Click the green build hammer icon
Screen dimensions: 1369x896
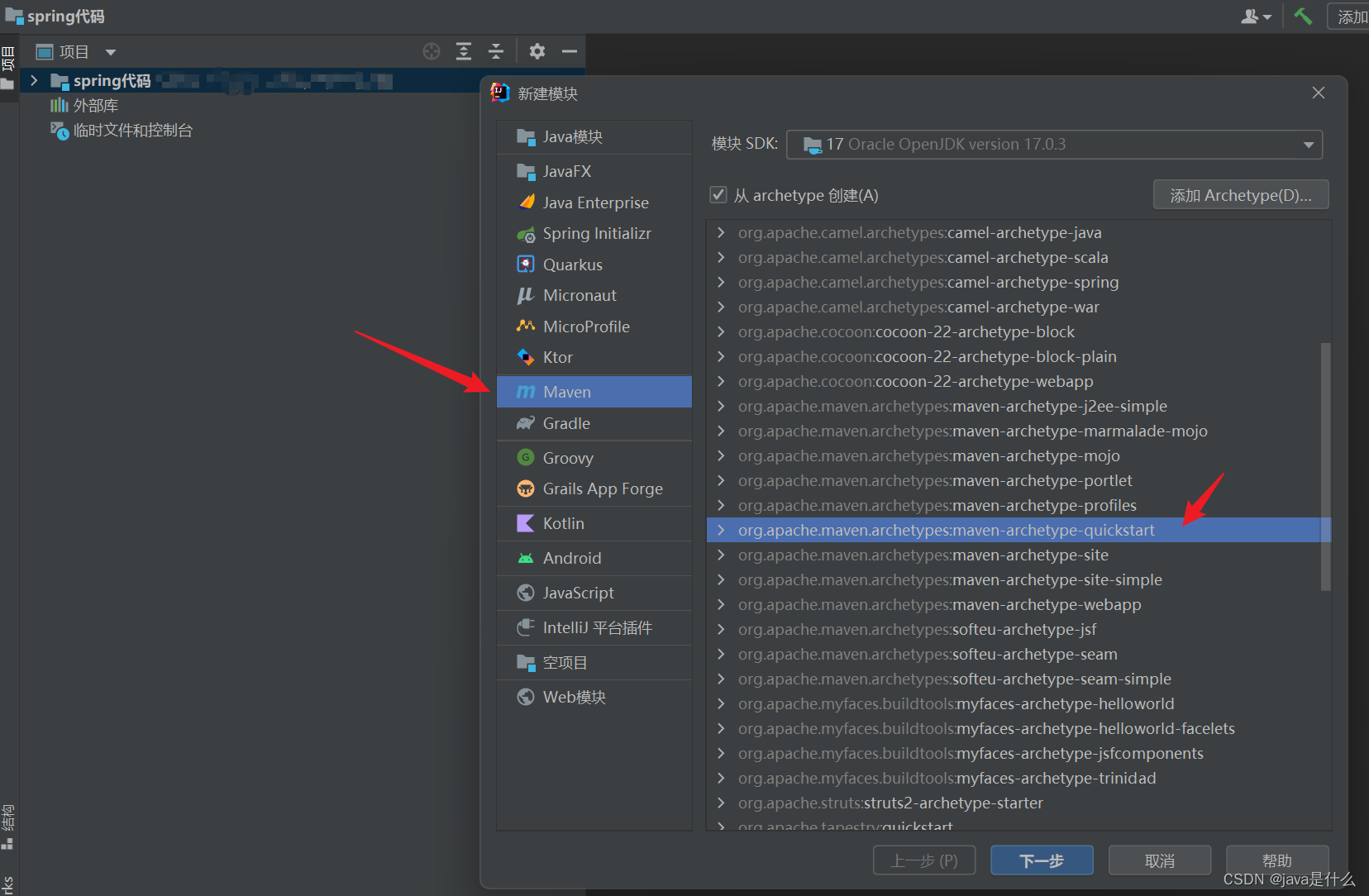click(x=1303, y=16)
